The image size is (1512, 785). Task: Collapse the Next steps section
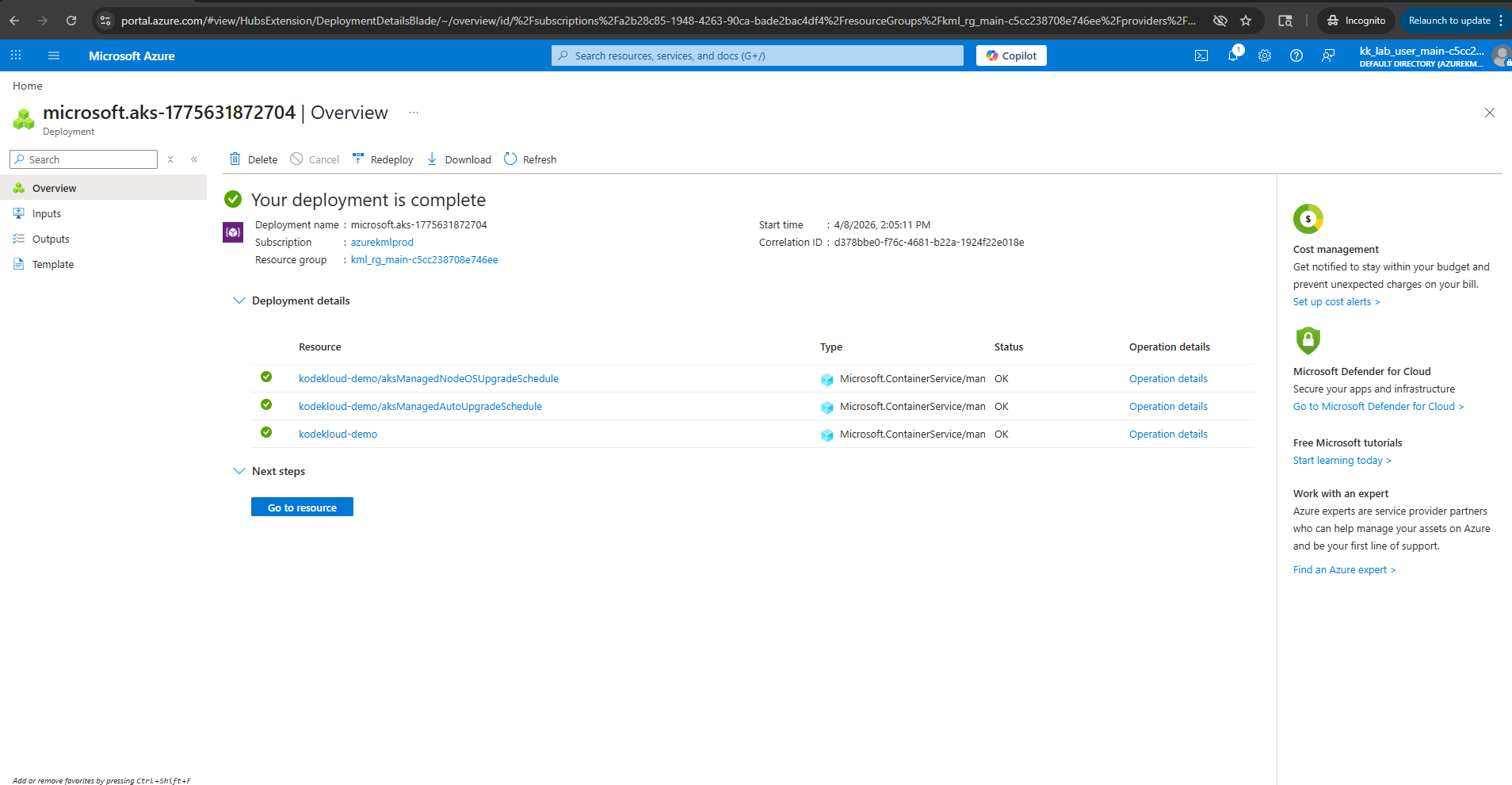coord(239,471)
